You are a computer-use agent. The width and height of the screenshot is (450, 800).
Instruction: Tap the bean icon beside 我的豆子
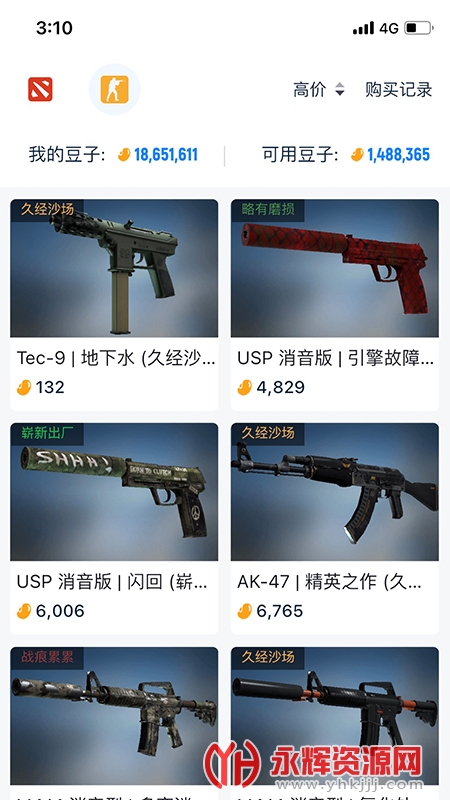click(x=124, y=155)
